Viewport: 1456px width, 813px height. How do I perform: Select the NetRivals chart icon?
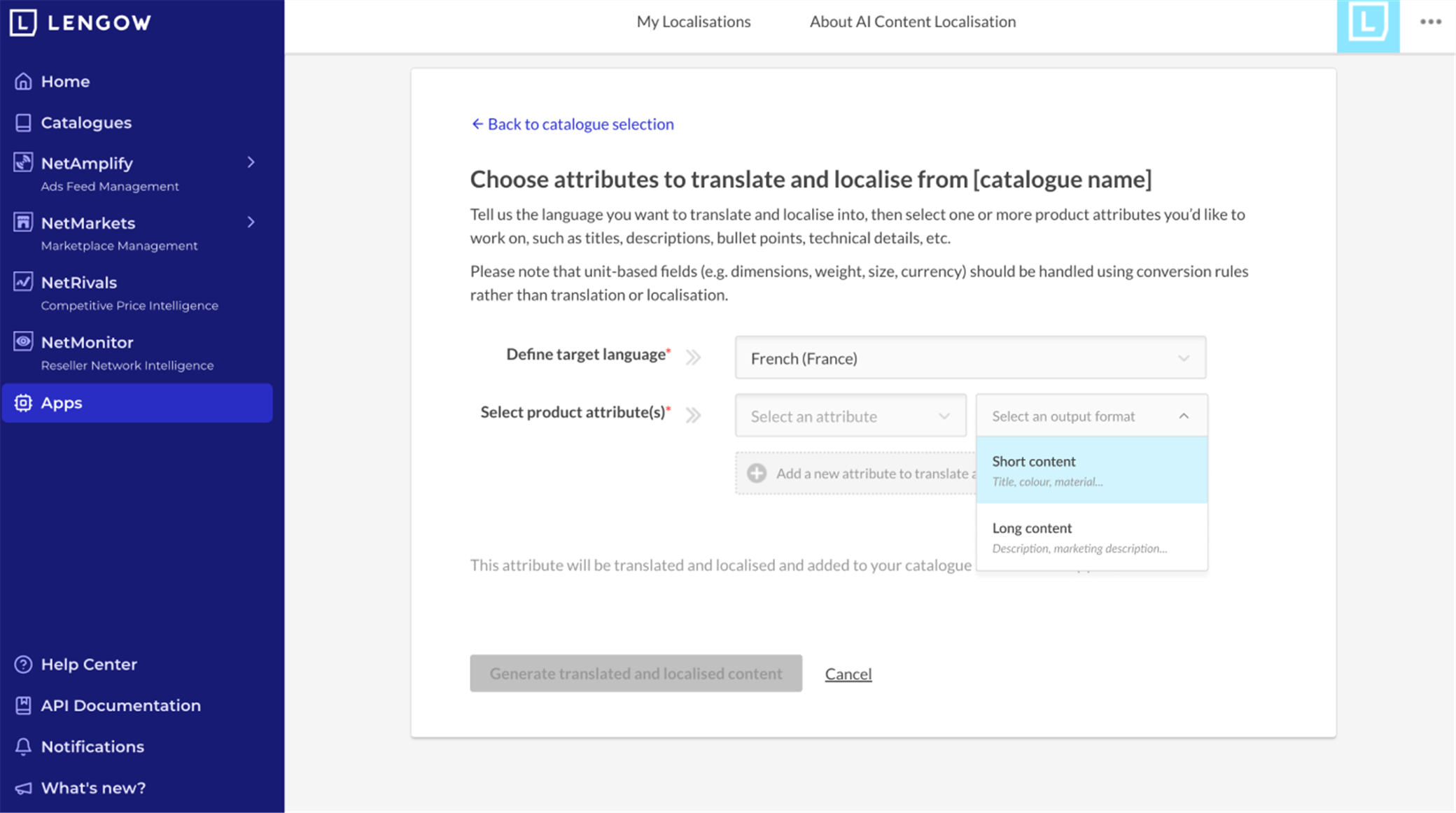pos(23,282)
